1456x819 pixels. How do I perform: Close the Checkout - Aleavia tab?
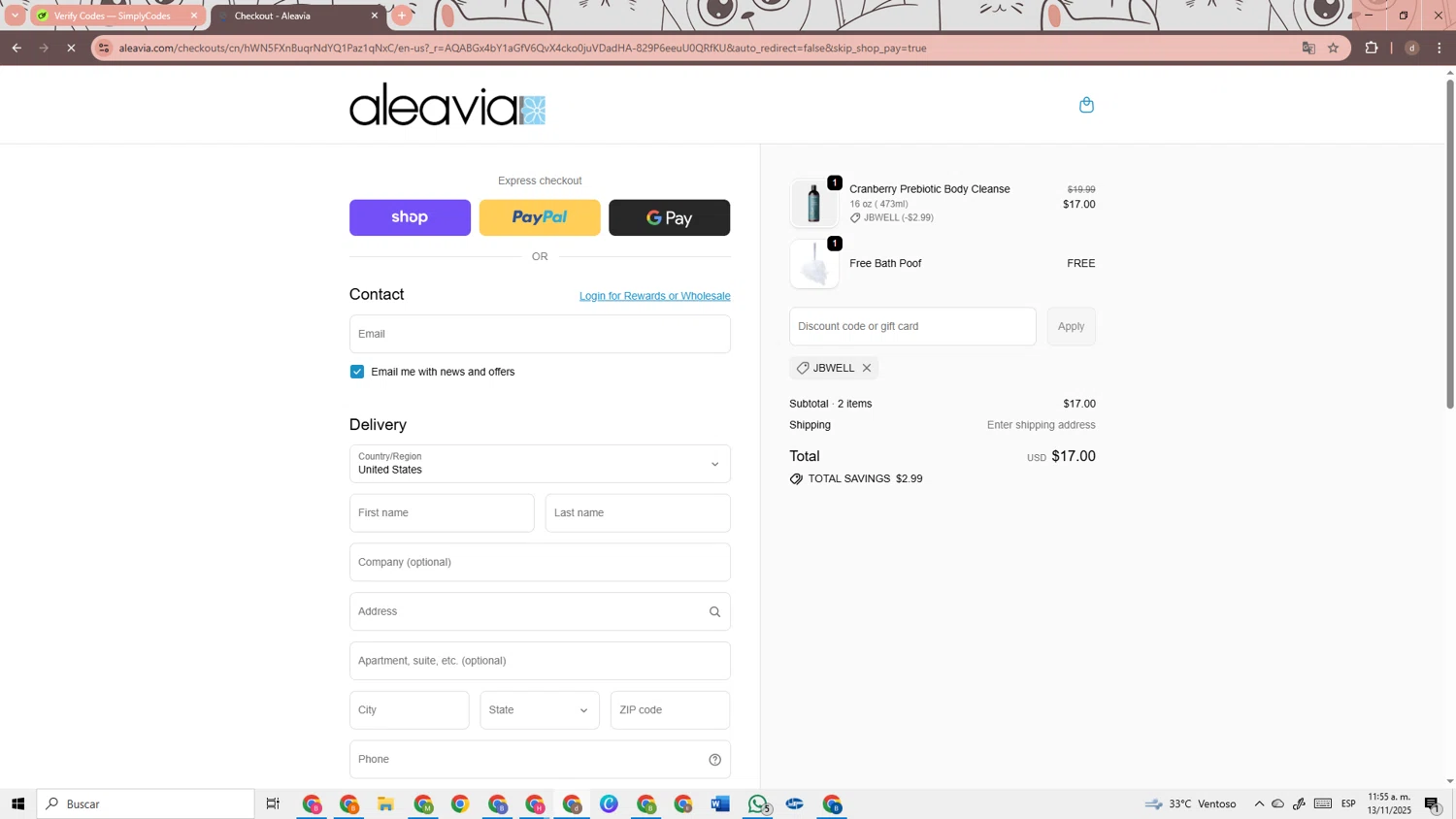(x=375, y=16)
